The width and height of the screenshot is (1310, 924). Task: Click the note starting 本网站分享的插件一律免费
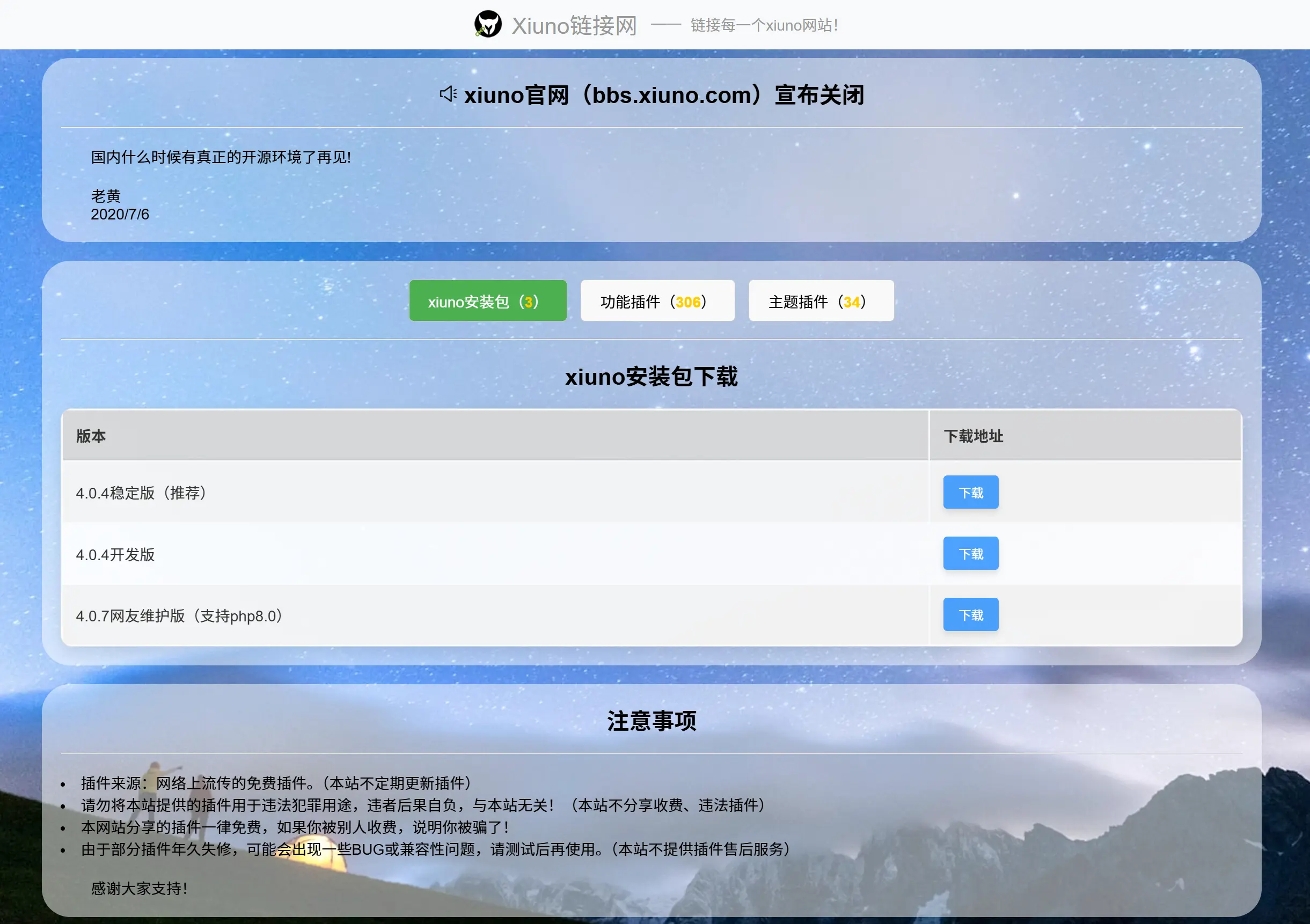click(296, 827)
